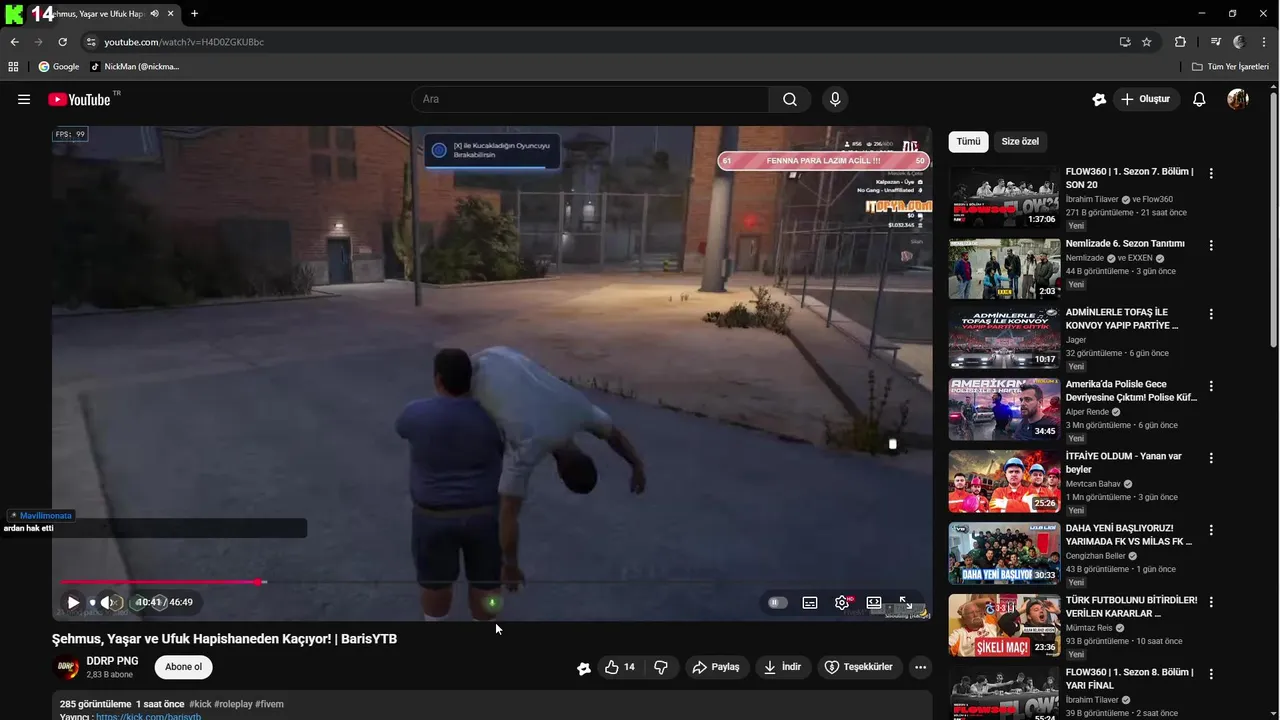Open the NickMan bookmark
This screenshot has height=720, width=1280.
click(x=134, y=67)
